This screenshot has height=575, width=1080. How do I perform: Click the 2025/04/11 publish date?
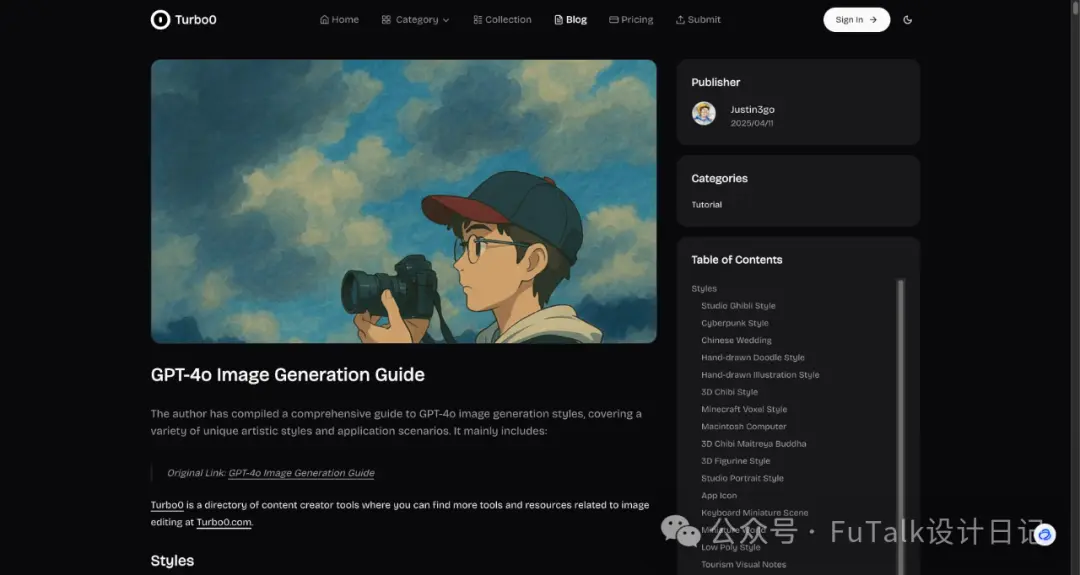pyautogui.click(x=751, y=123)
